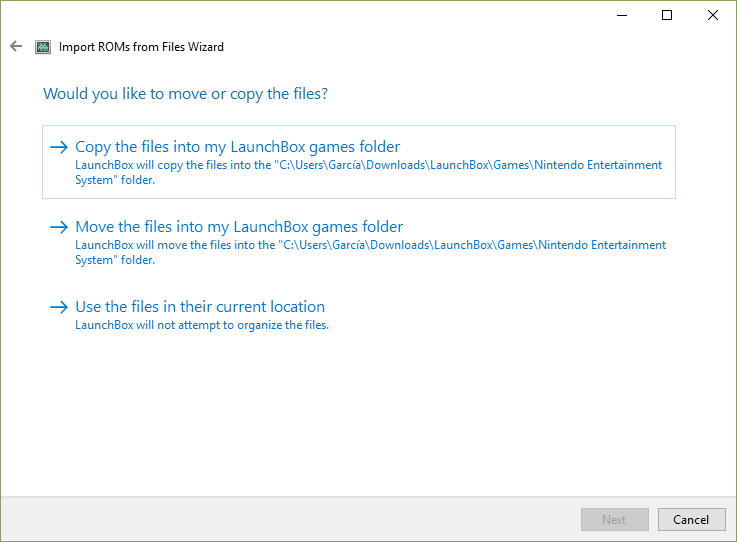
Task: Click the 'Would you like to move or copy' heading
Action: (185, 94)
